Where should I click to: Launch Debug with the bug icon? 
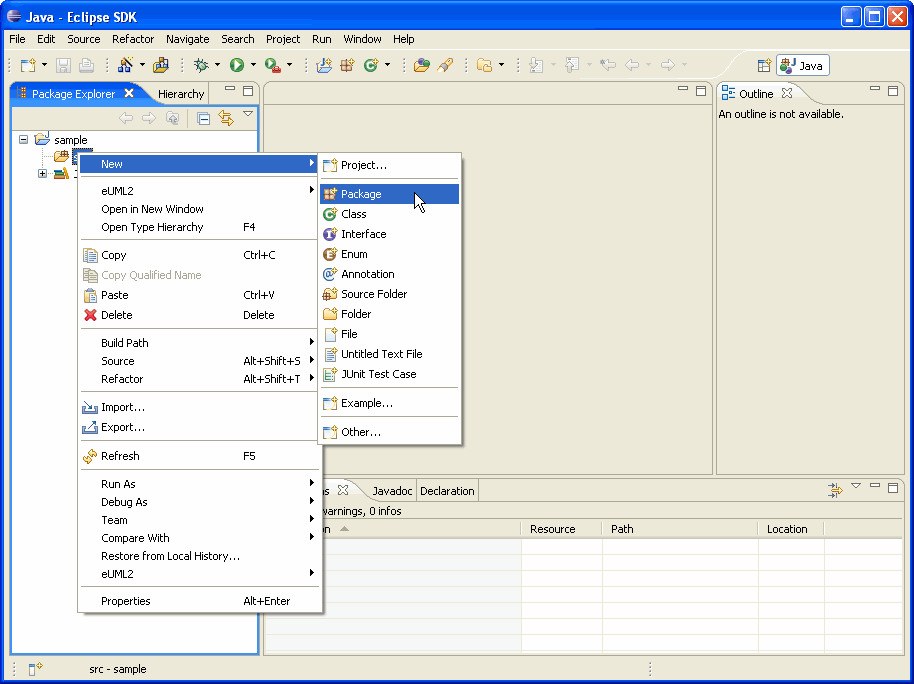click(201, 65)
